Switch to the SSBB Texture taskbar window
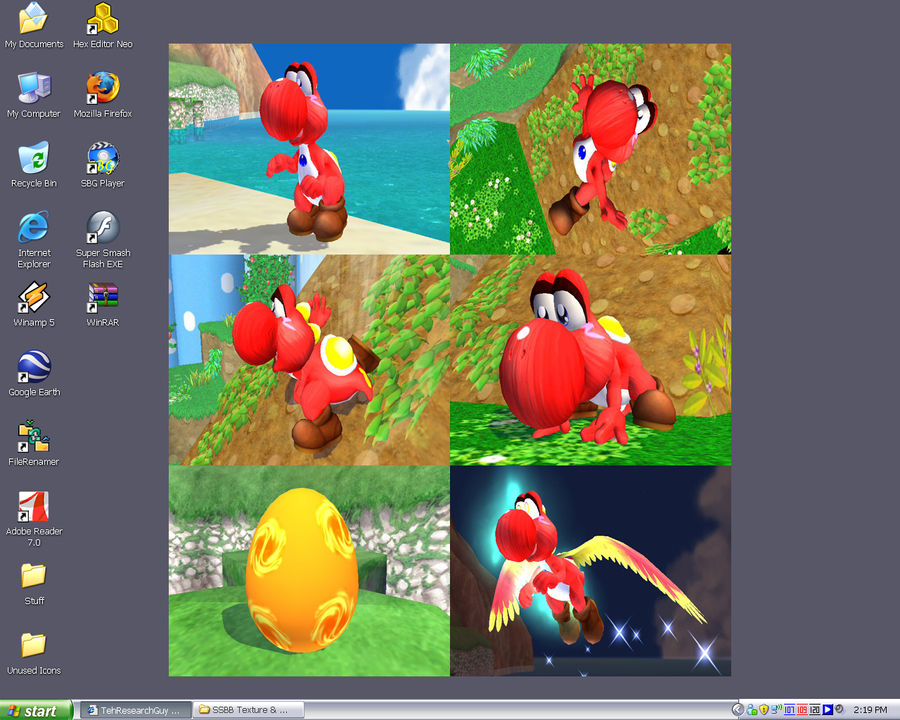900x720 pixels. (x=250, y=708)
